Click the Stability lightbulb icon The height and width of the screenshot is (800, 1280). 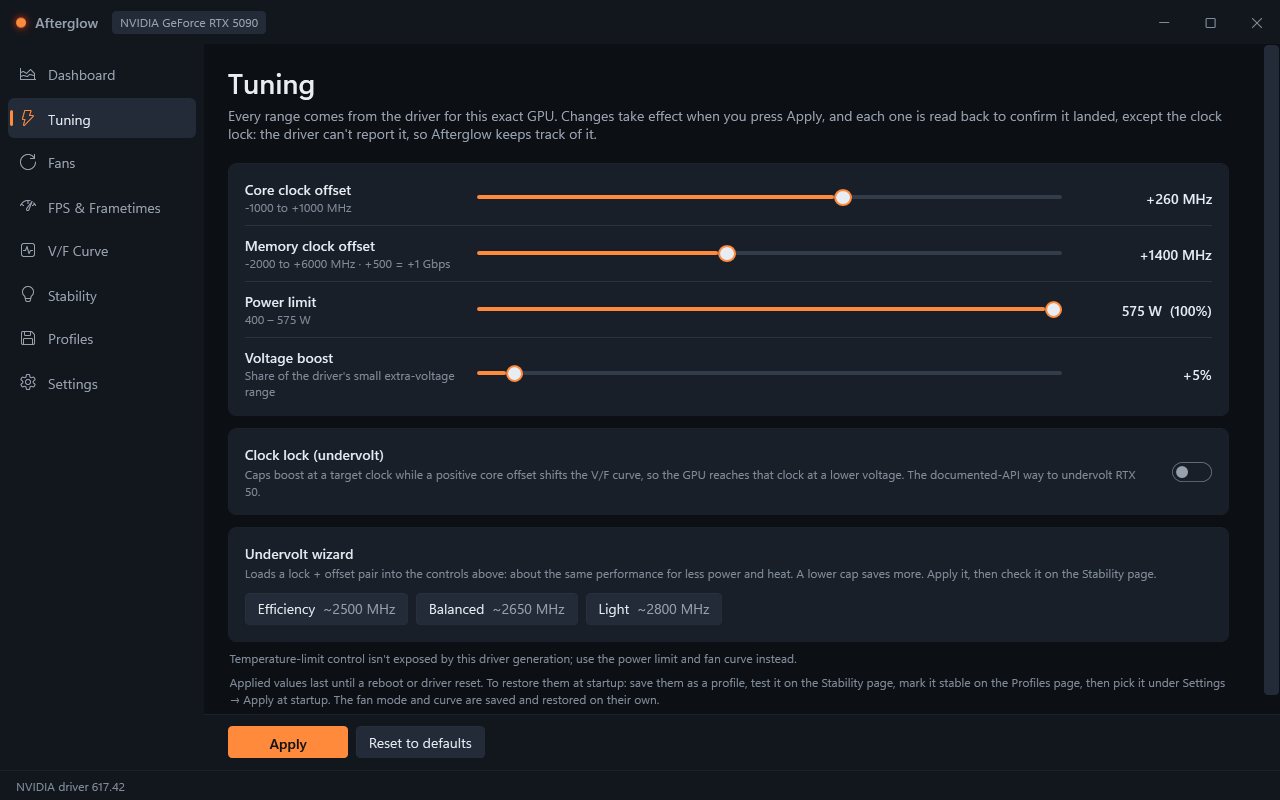click(28, 295)
